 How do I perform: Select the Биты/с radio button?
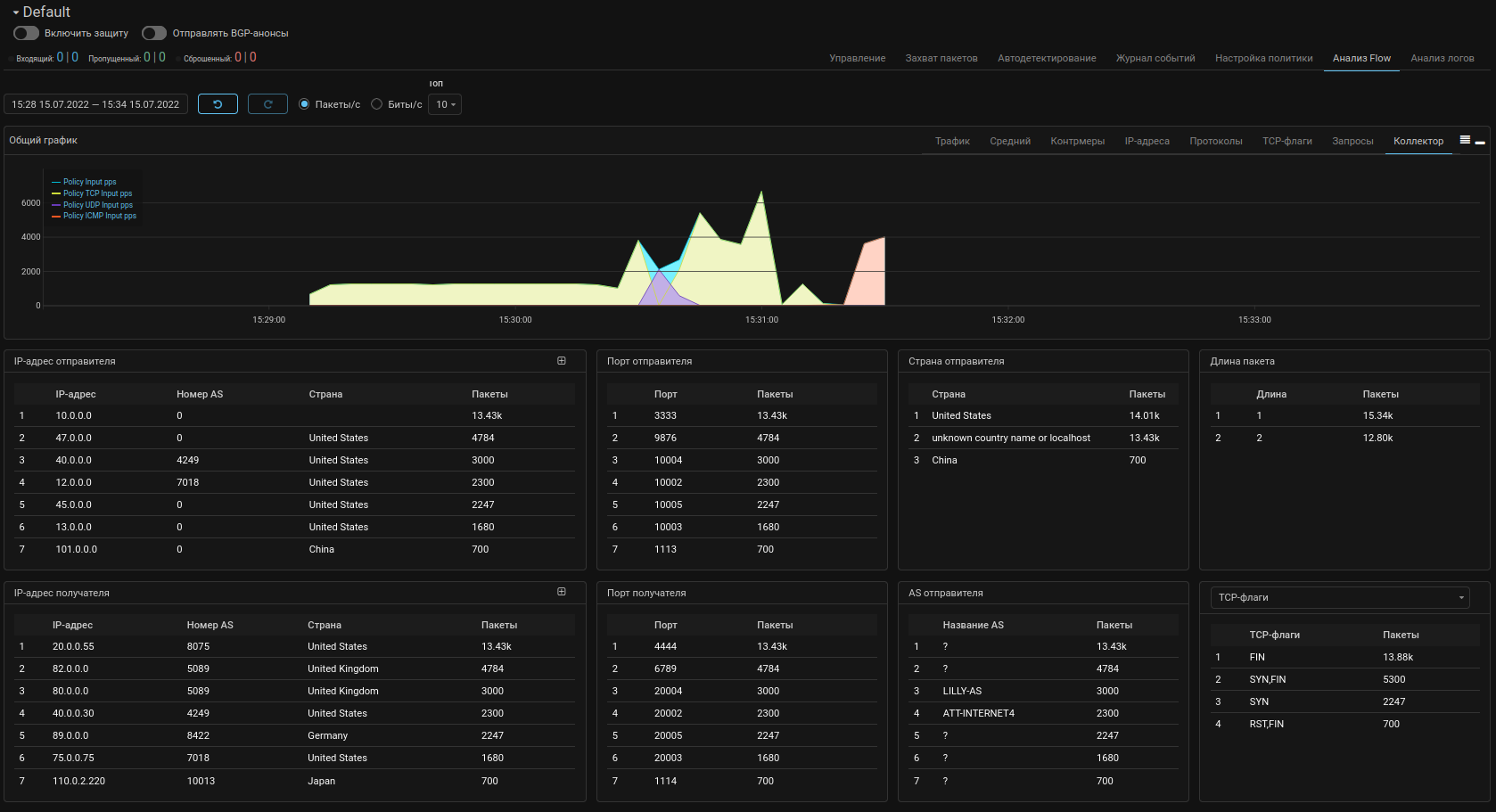(x=377, y=104)
